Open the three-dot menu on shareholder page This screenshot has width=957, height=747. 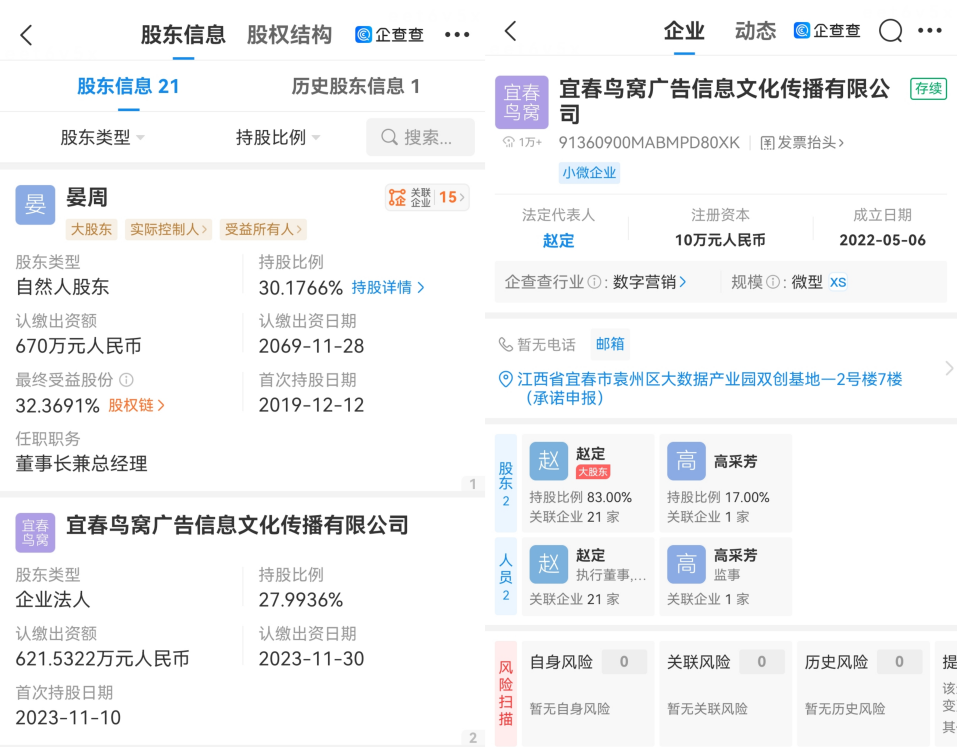457,35
